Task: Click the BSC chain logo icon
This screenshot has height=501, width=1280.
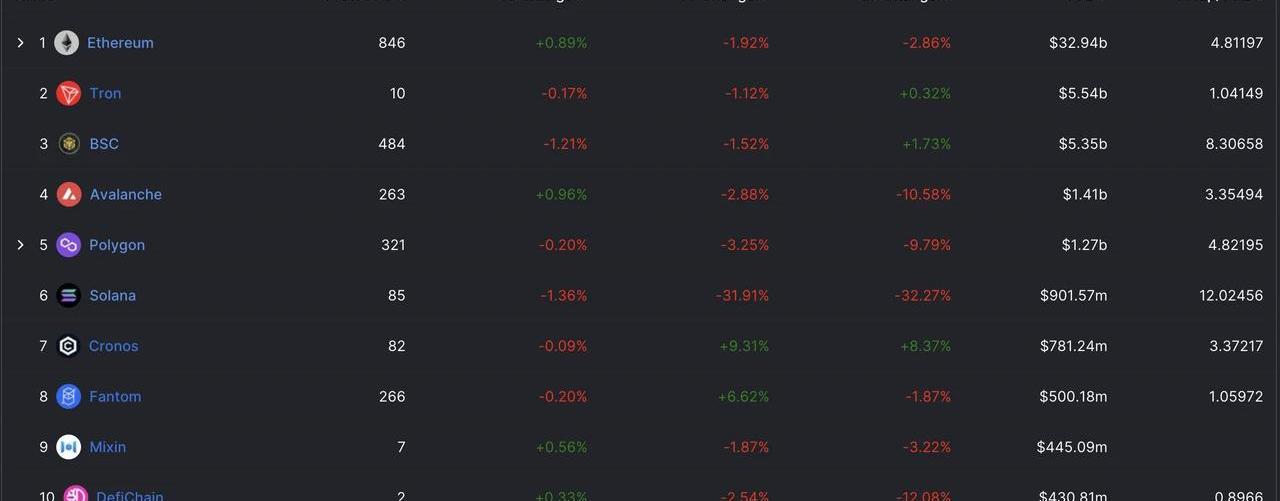Action: pos(69,144)
